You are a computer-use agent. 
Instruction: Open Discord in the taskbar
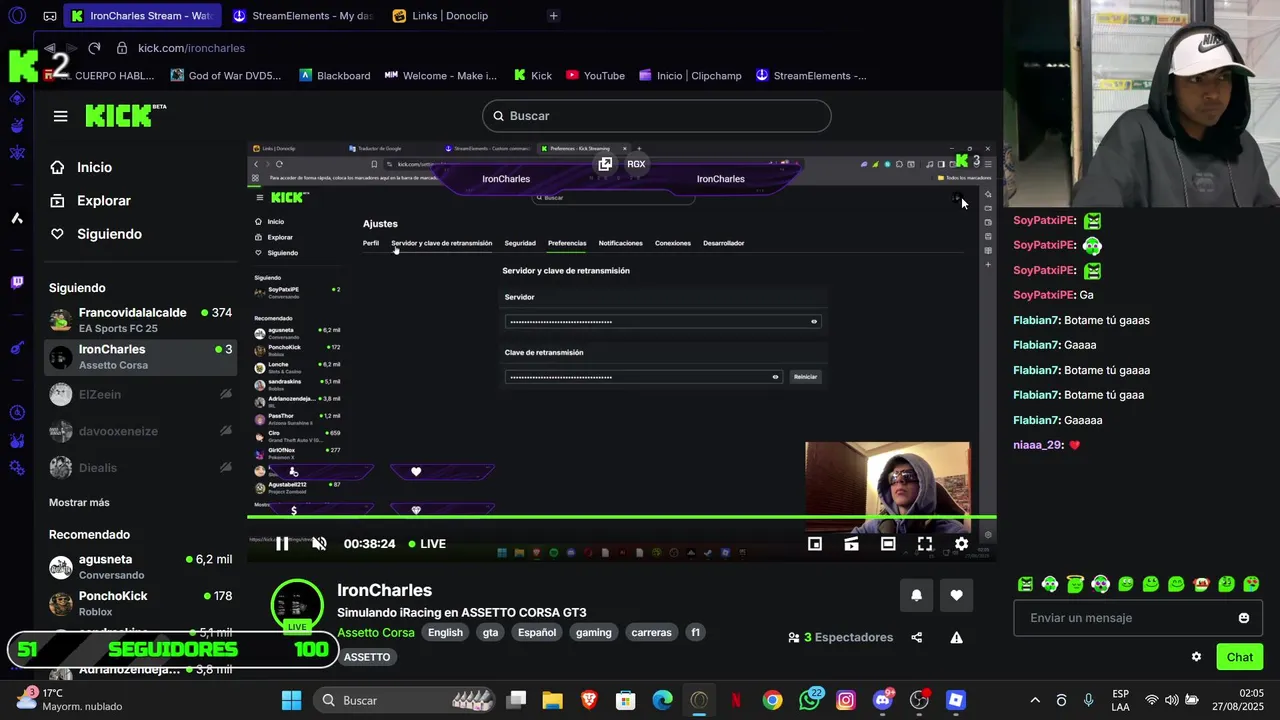pos(883,700)
